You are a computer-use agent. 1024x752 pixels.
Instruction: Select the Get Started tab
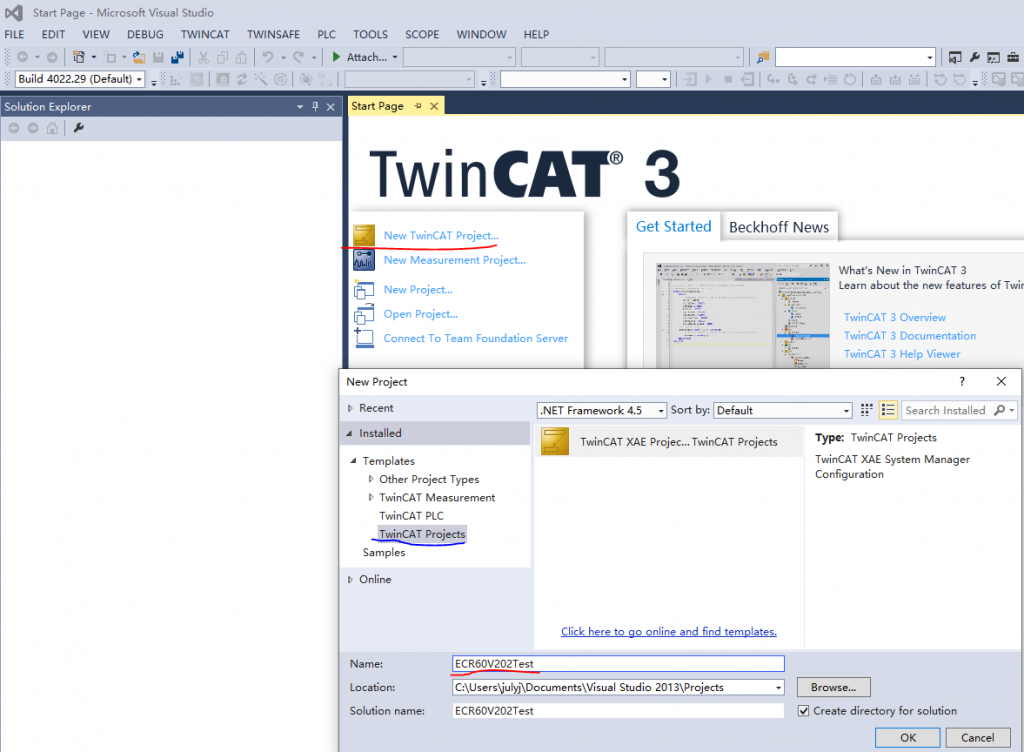pyautogui.click(x=673, y=227)
